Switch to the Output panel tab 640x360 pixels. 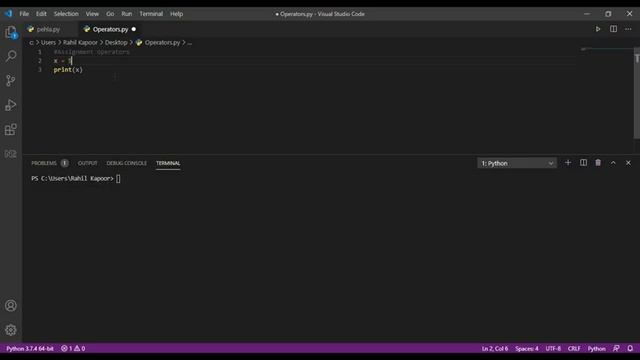(x=87, y=163)
